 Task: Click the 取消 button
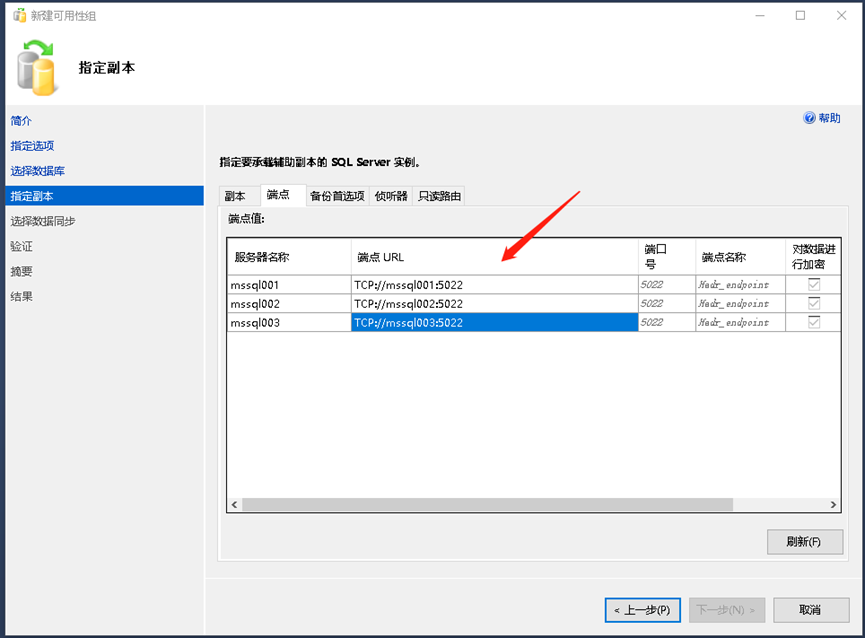point(810,610)
